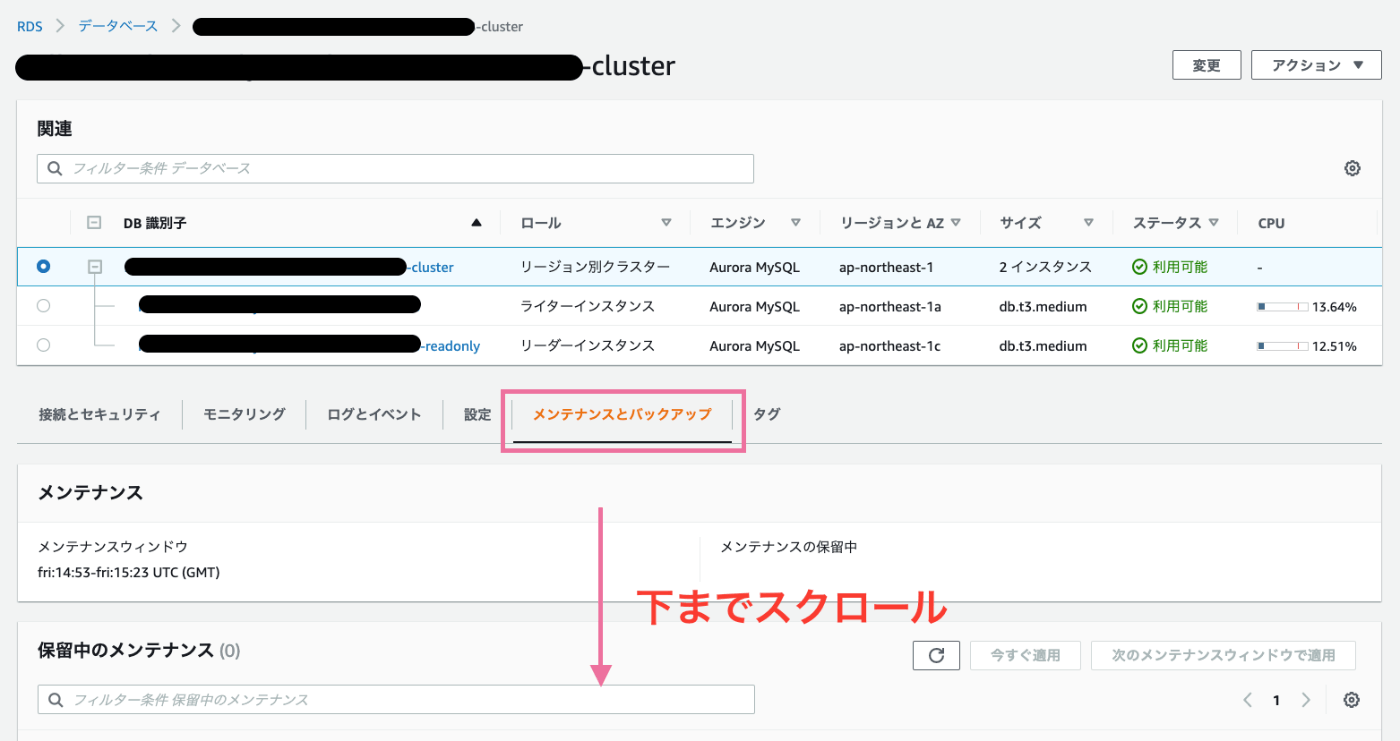Image resolution: width=1400 pixels, height=741 pixels.
Task: Sort the ステータス column
Action: point(1214,223)
